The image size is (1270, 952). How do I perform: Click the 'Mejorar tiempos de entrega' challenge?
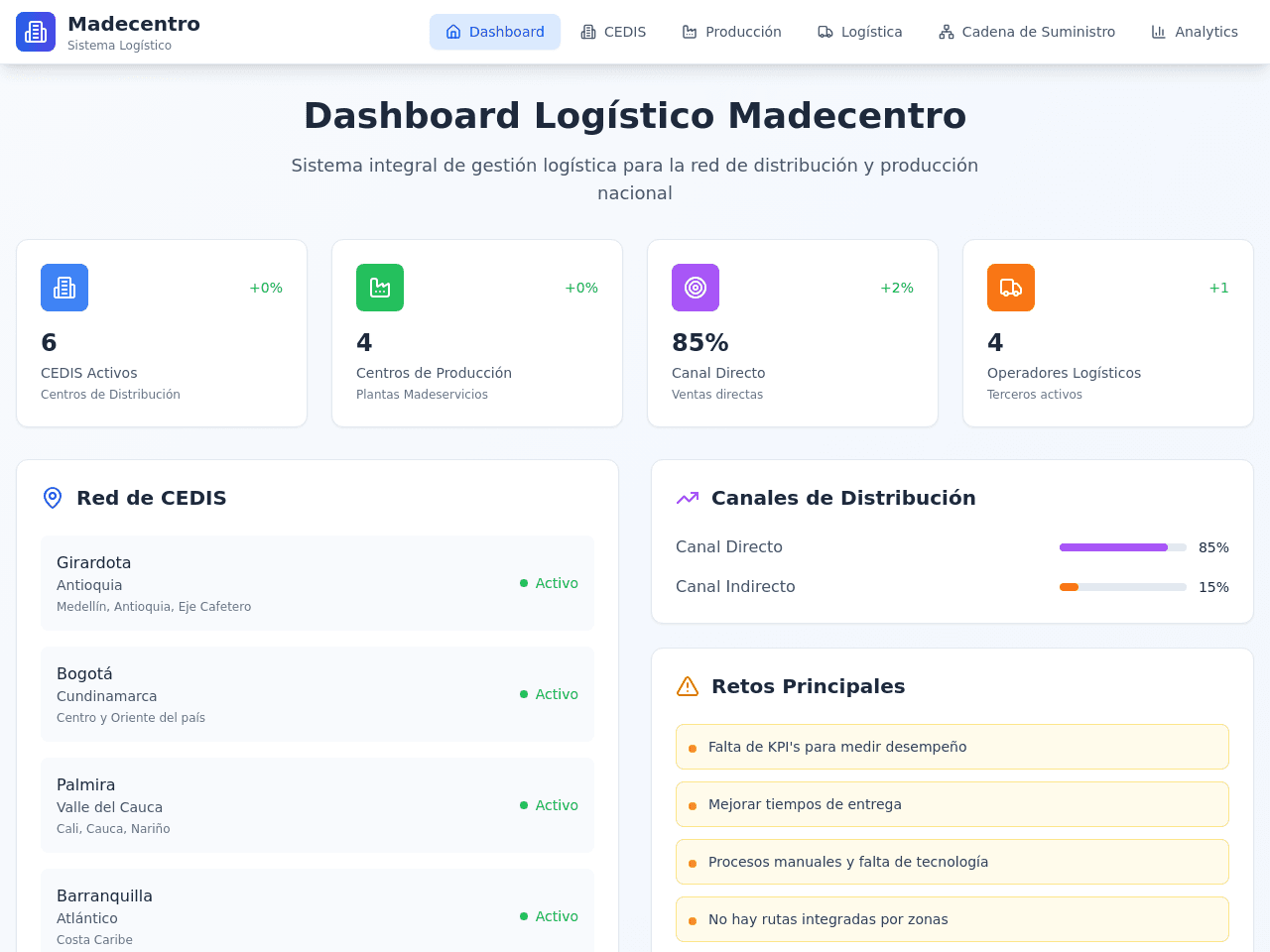(952, 804)
